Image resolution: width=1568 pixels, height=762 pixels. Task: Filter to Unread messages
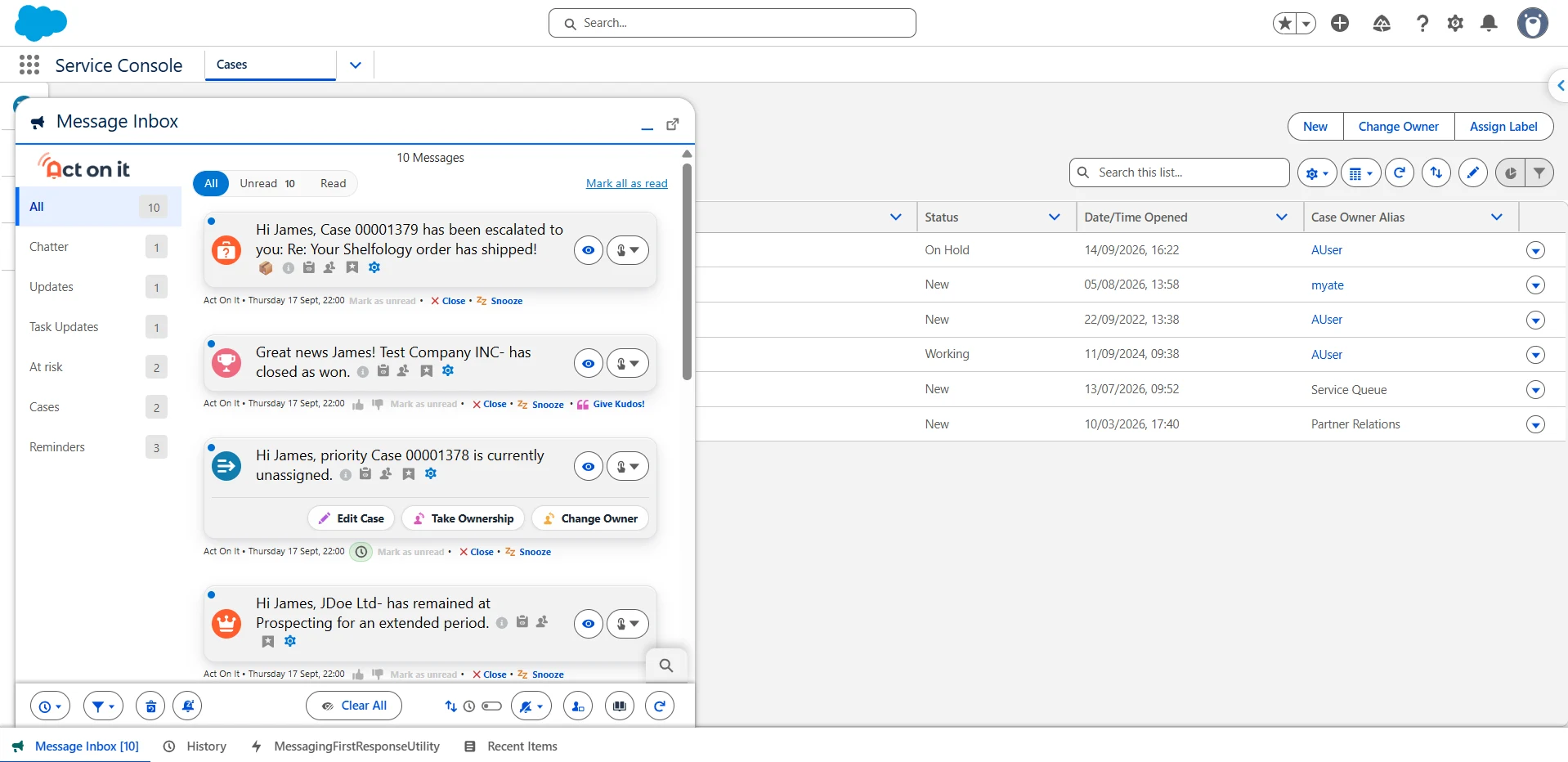[267, 183]
